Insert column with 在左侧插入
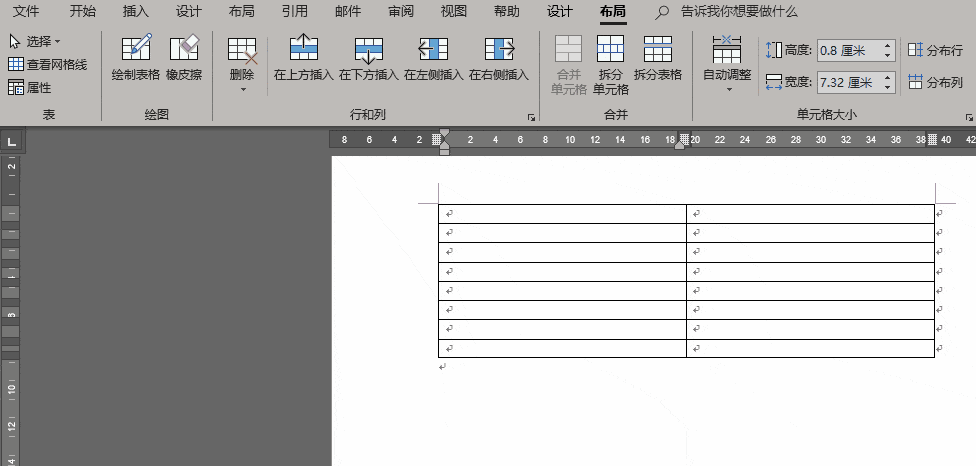The width and height of the screenshot is (976, 466). (434, 57)
